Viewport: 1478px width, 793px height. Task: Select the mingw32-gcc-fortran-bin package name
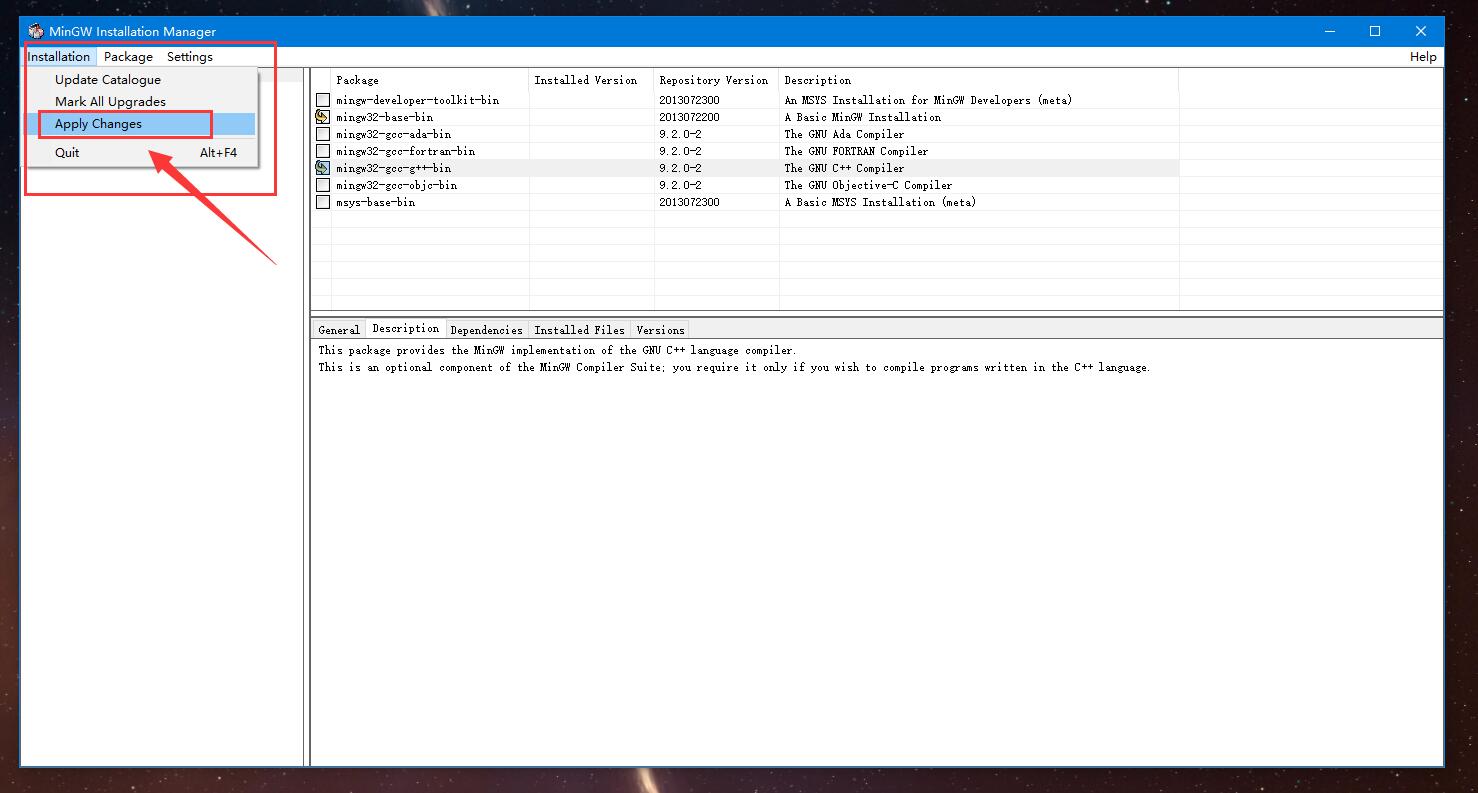(406, 151)
